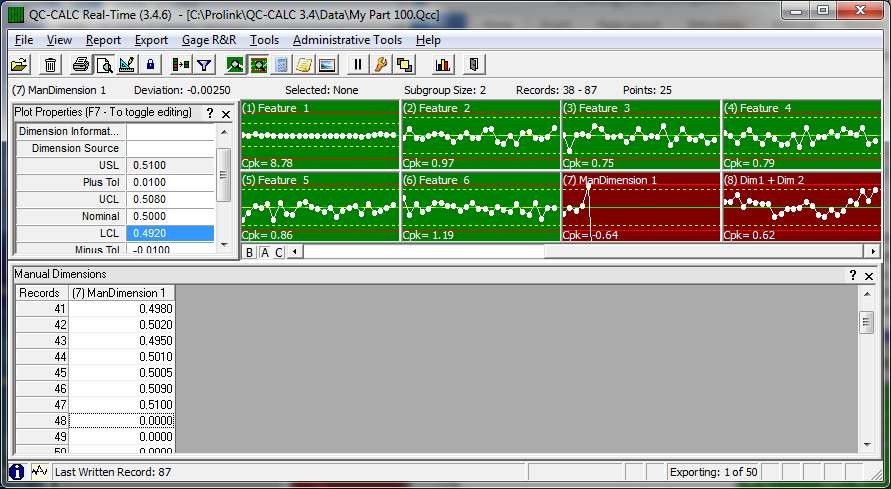
Task: Select the (3) Feature 3 plot
Action: click(x=642, y=135)
